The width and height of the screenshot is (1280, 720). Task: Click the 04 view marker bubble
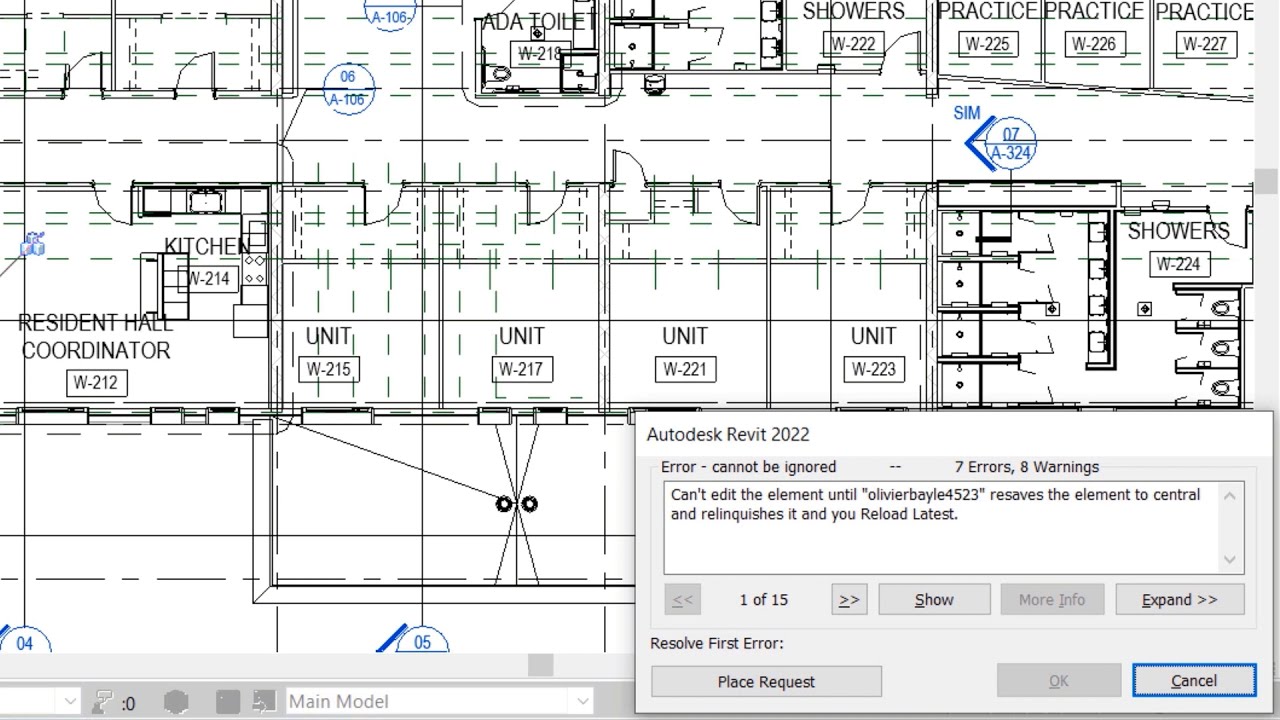[x=24, y=642]
